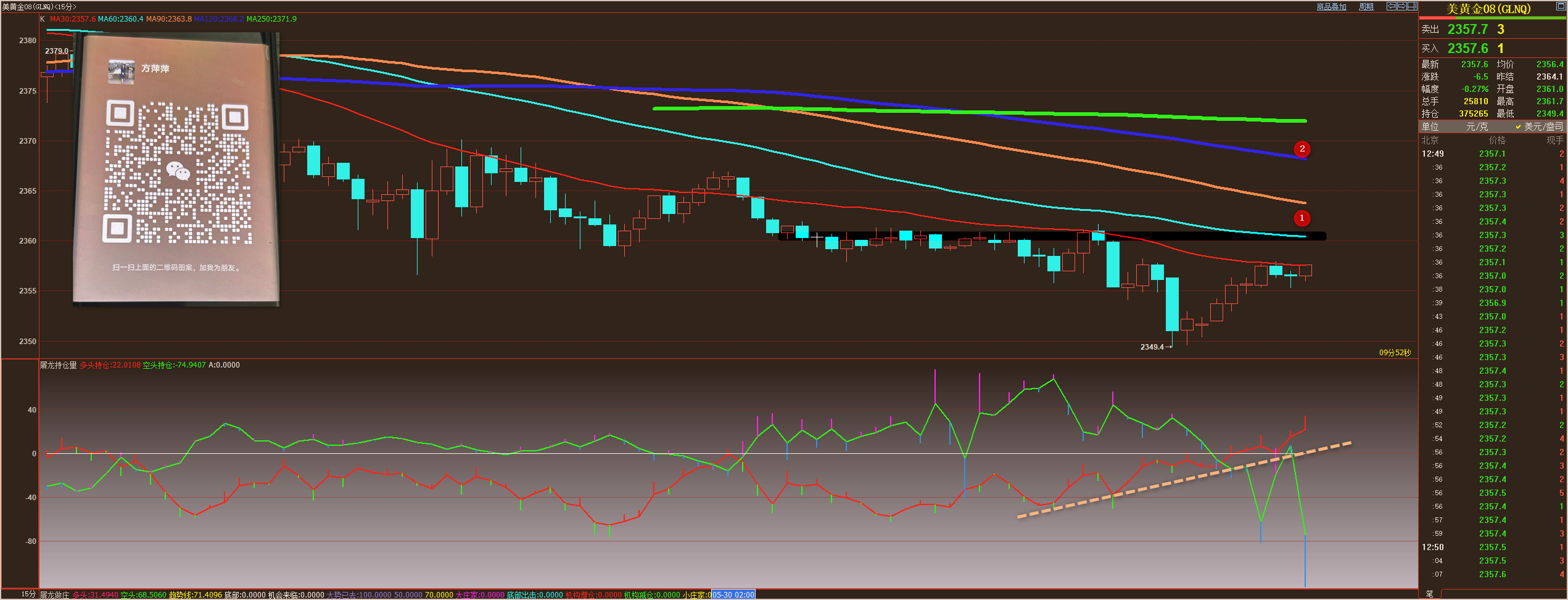Select the 美元/盎司 unit option
Viewport: 1568px width, 600px height.
pos(1543,126)
